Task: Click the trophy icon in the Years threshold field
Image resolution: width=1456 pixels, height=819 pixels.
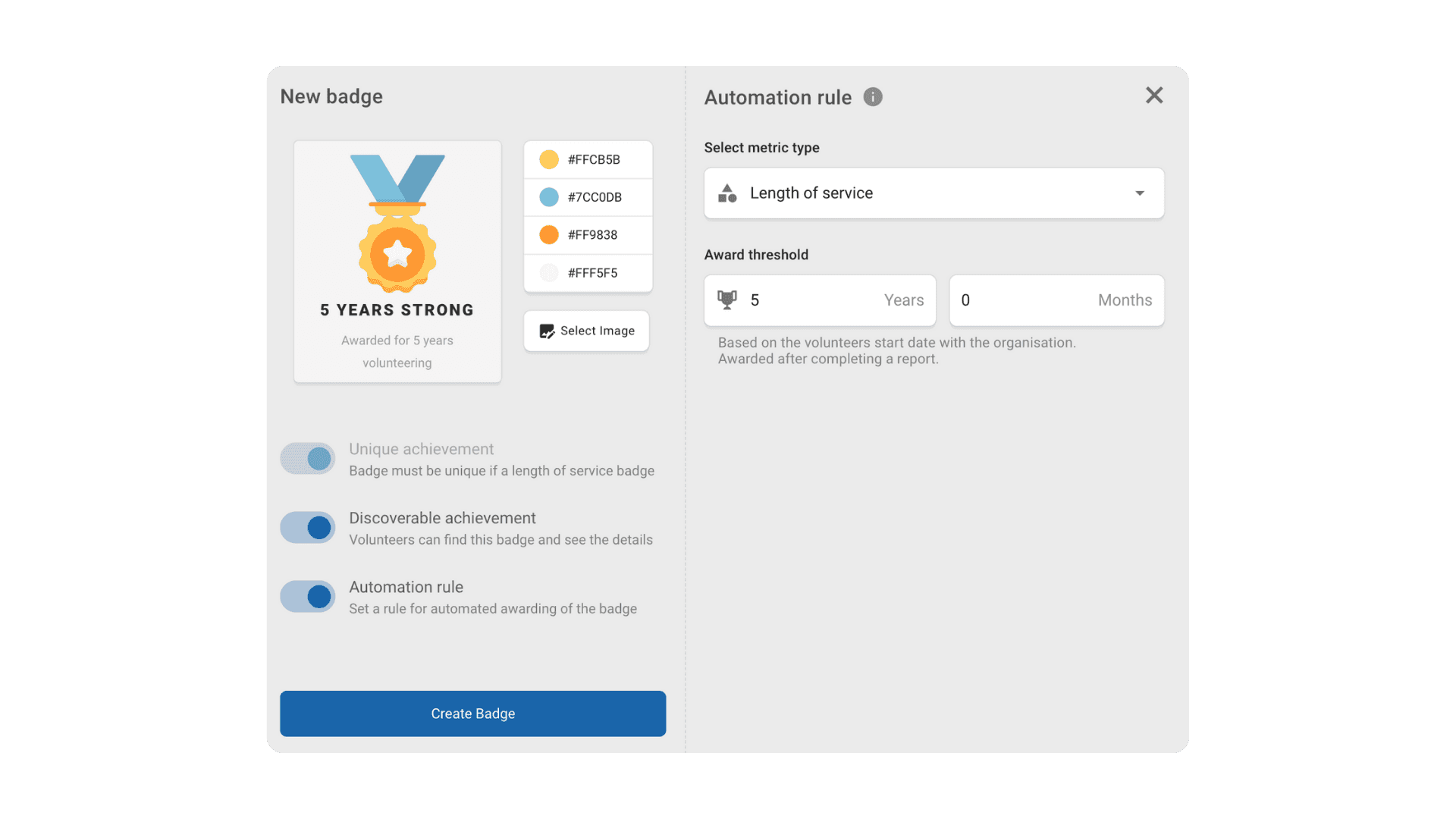Action: (728, 300)
